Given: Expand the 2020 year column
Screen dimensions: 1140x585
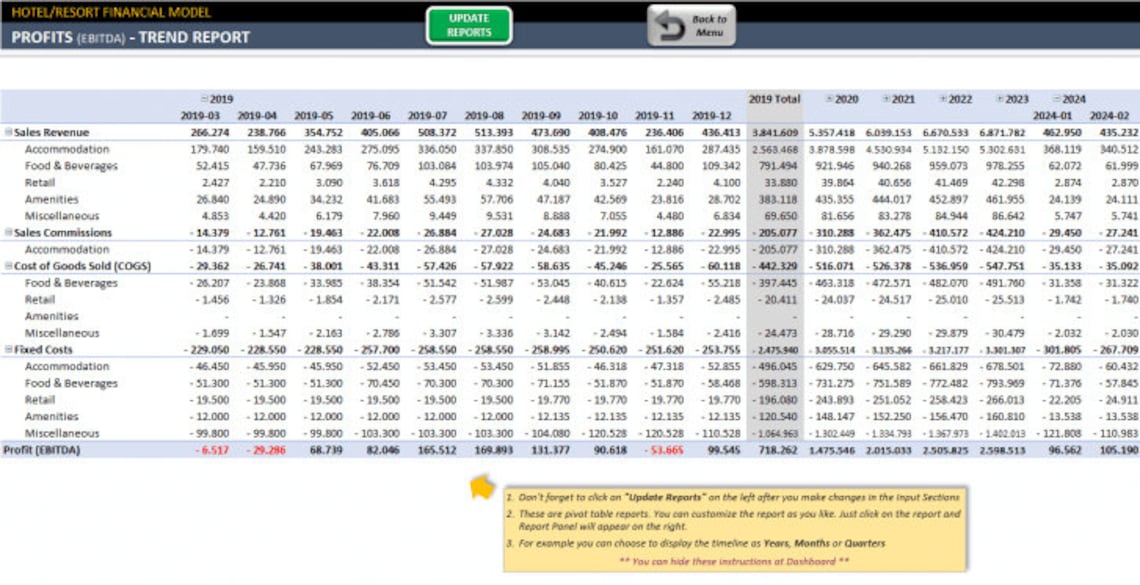Looking at the screenshot, I should click(x=830, y=99).
